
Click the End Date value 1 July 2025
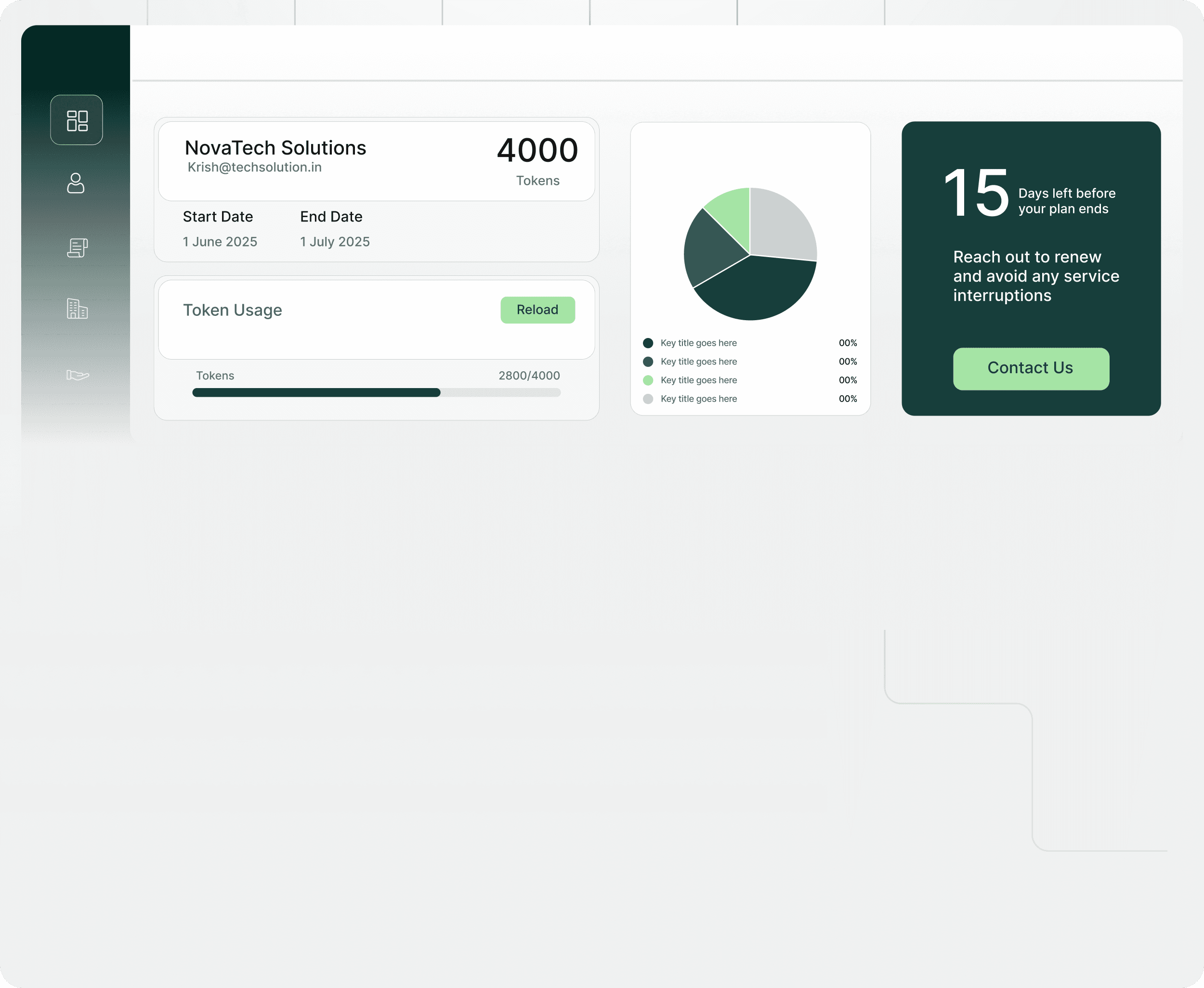335,242
